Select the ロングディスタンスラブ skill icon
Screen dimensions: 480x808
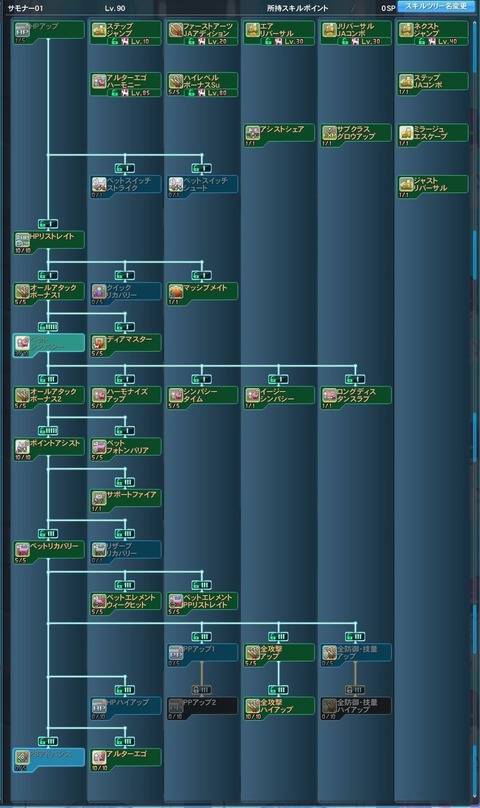click(x=329, y=395)
